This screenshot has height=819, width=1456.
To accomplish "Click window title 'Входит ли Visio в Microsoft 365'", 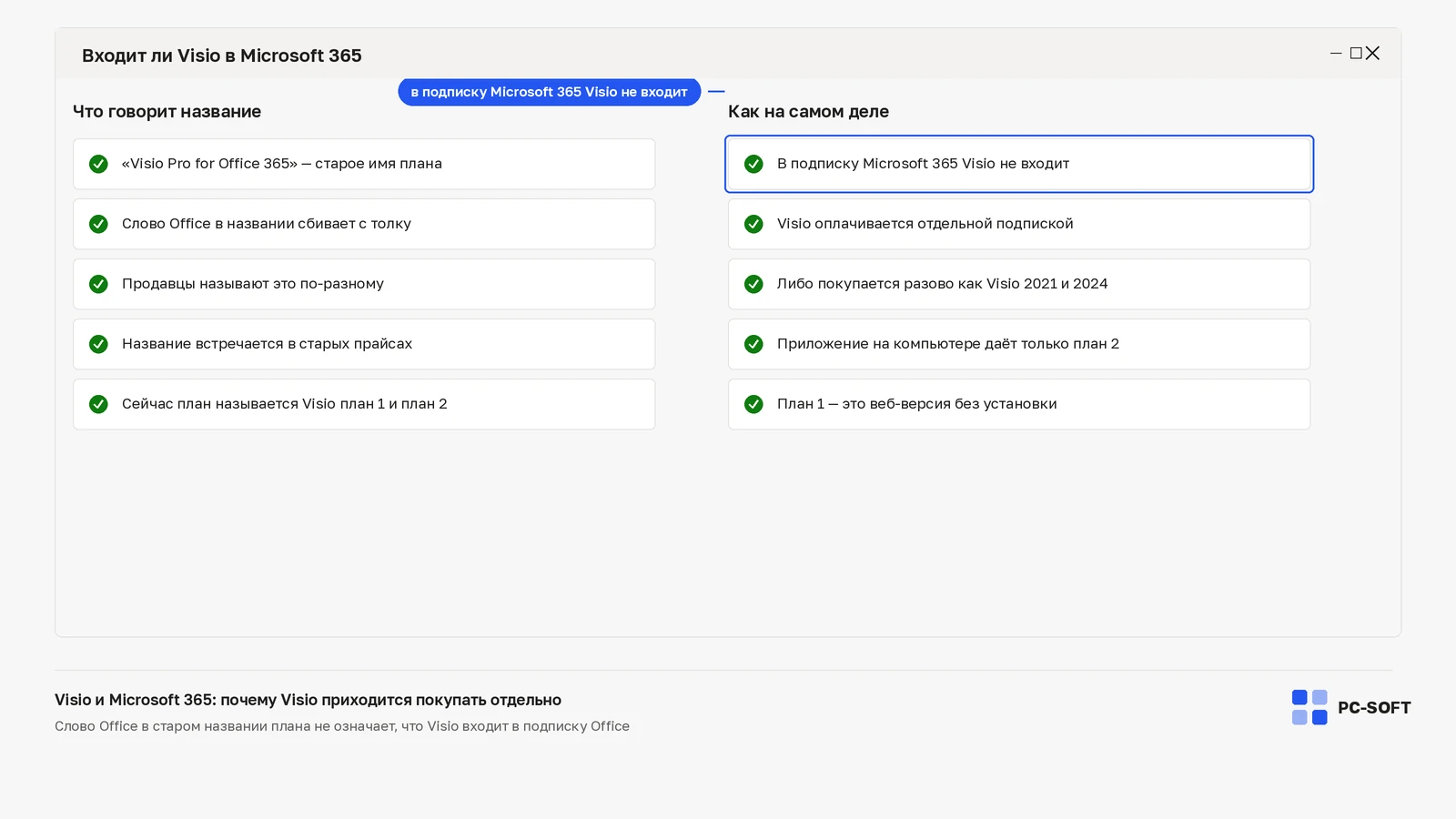I will [x=222, y=56].
